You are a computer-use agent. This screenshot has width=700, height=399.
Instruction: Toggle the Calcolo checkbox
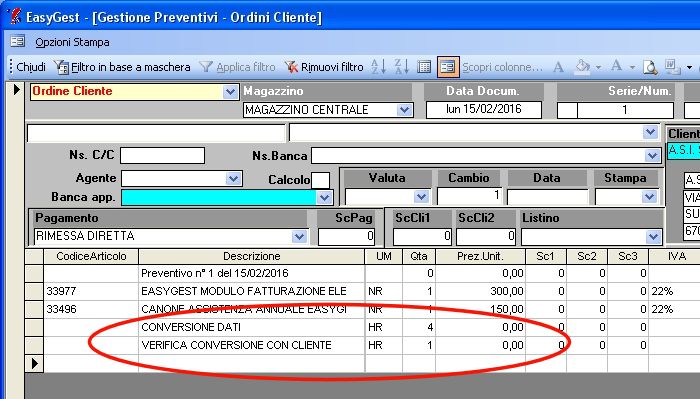coord(321,180)
